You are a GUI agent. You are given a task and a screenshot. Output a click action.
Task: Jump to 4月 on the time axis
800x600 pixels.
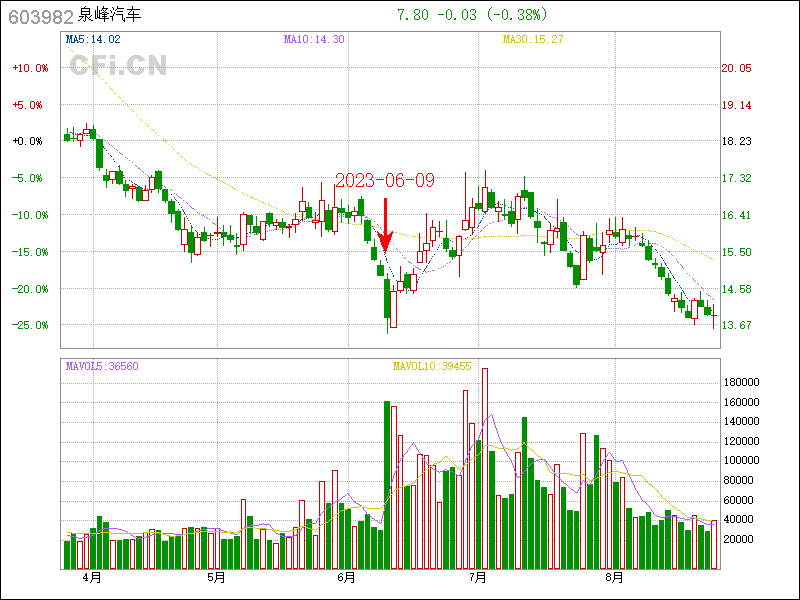(x=92, y=578)
